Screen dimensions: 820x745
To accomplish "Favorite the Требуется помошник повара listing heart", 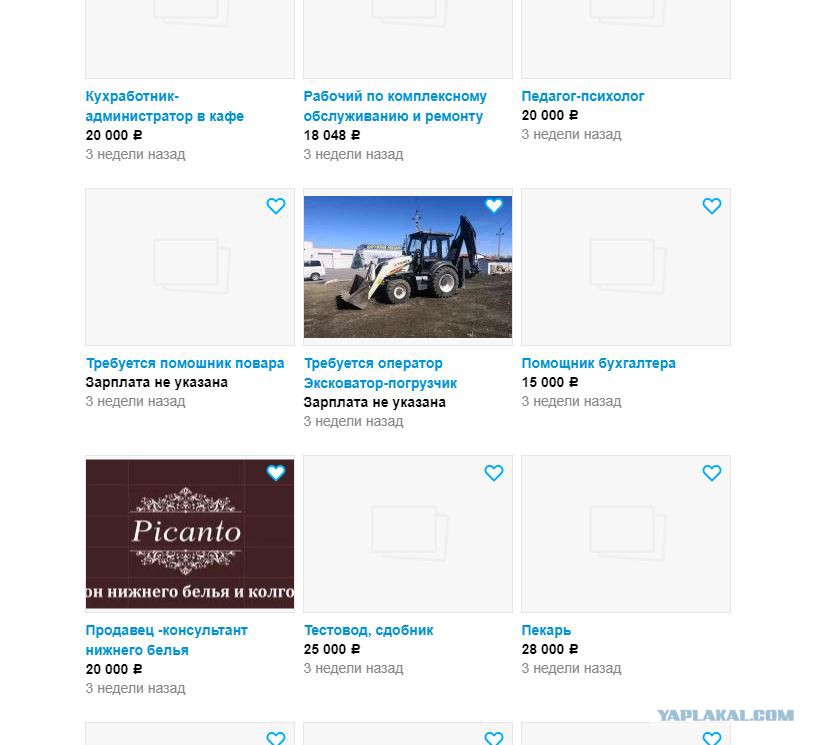I will [x=276, y=206].
